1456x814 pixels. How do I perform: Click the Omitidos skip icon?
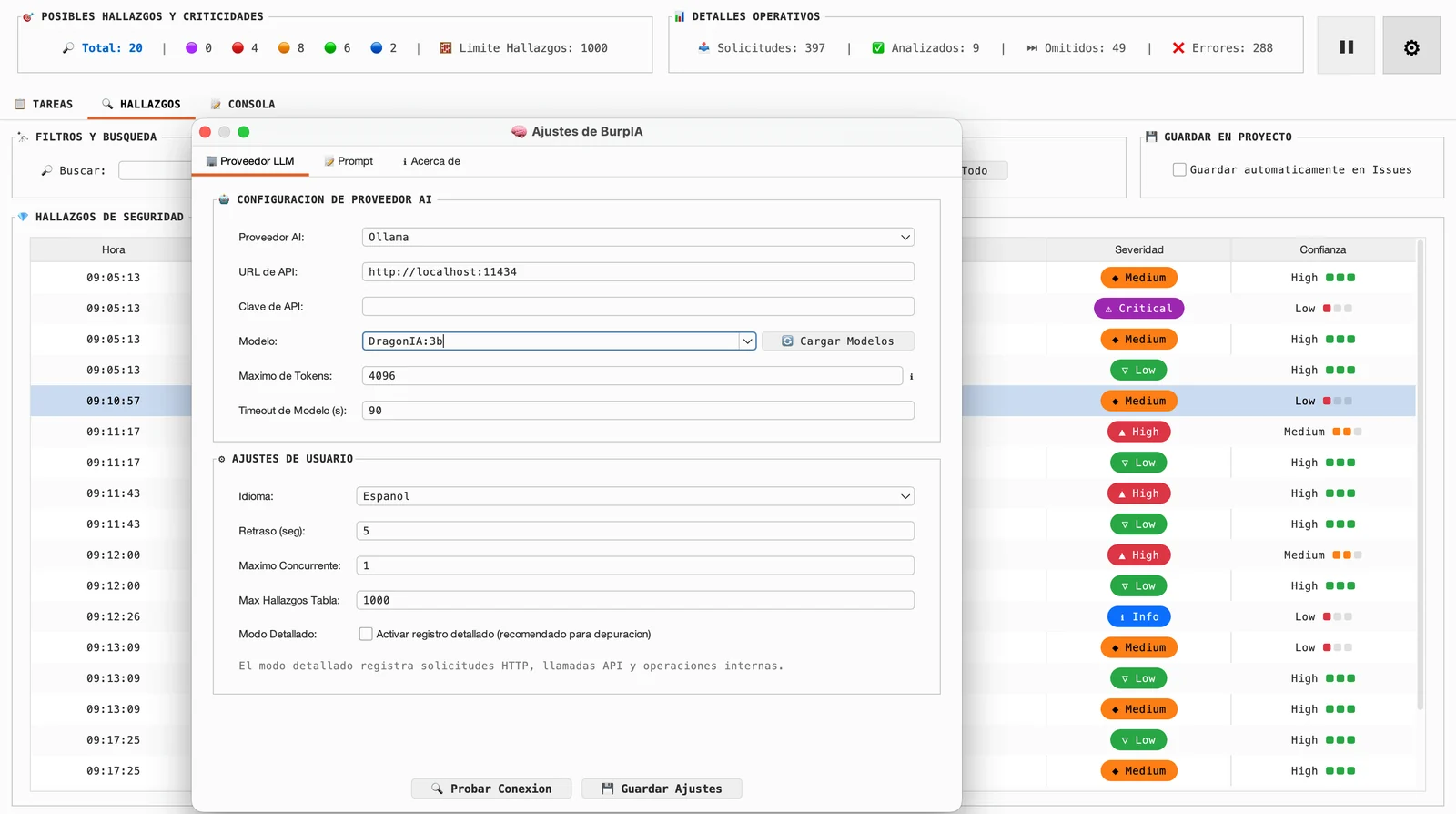pyautogui.click(x=1032, y=48)
